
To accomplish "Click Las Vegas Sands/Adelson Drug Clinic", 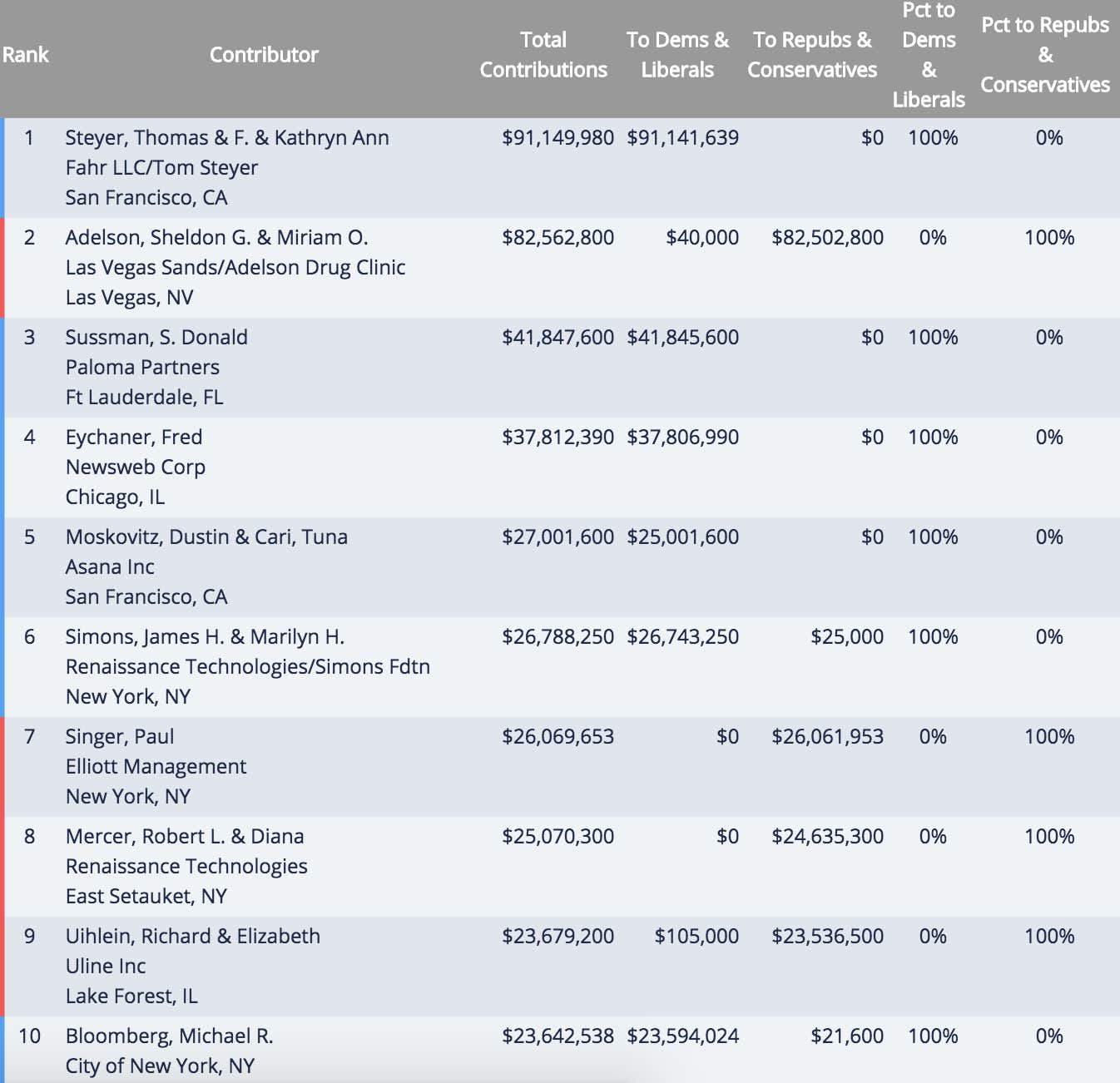I will pyautogui.click(x=235, y=267).
